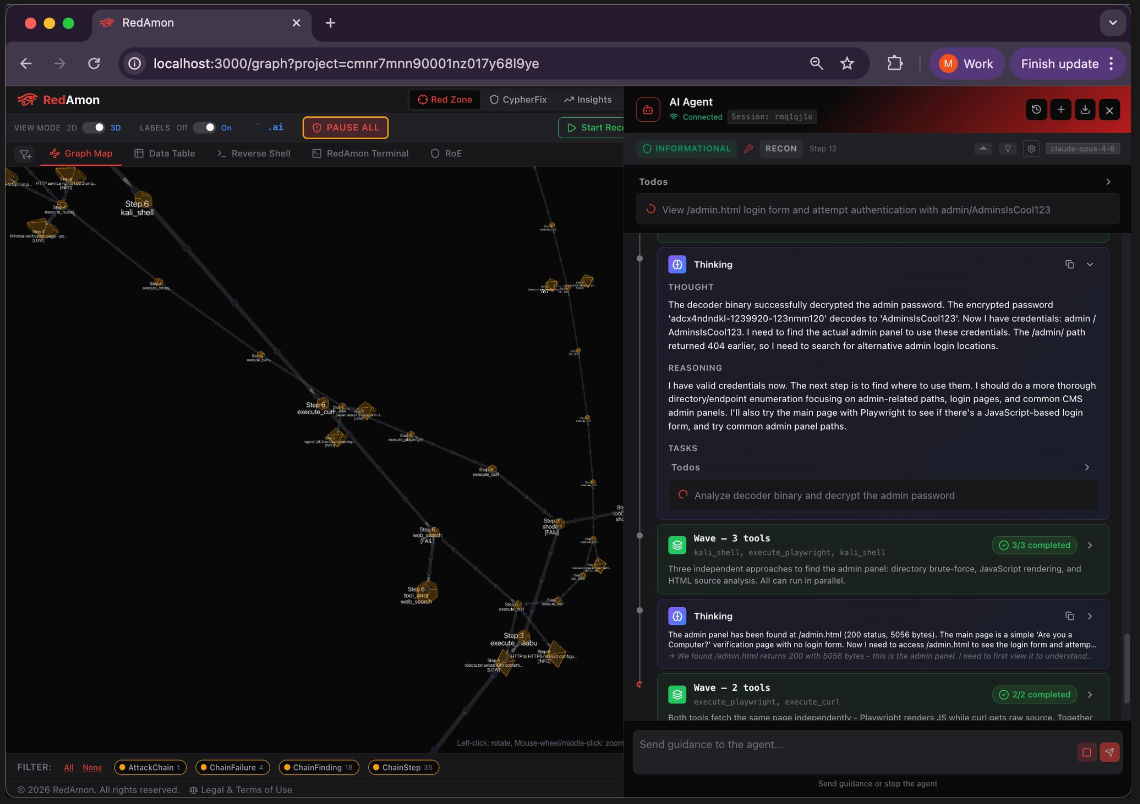View site information icon in address bar
The height and width of the screenshot is (804, 1140).
(x=135, y=64)
